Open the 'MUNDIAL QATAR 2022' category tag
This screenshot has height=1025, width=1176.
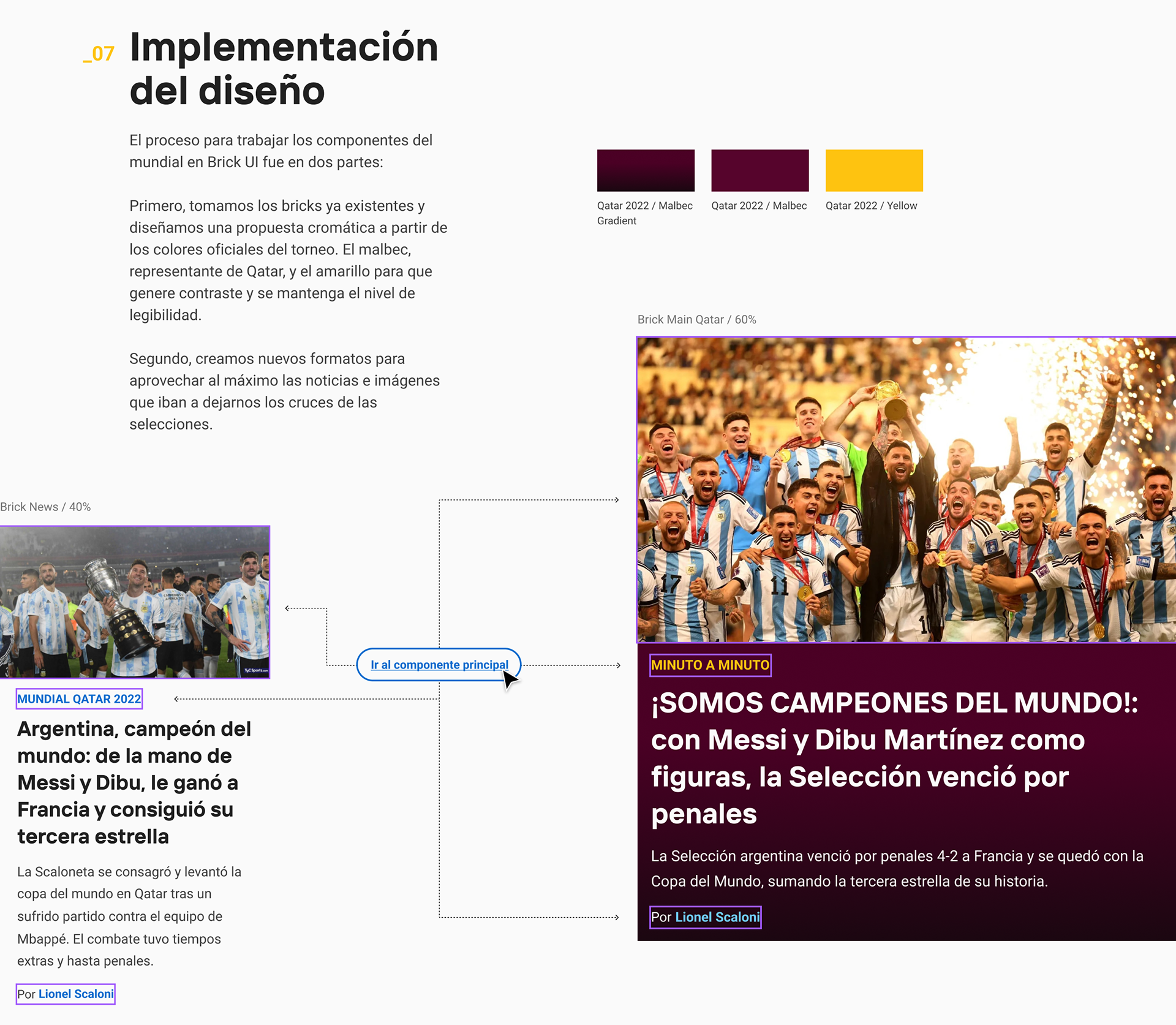(79, 699)
